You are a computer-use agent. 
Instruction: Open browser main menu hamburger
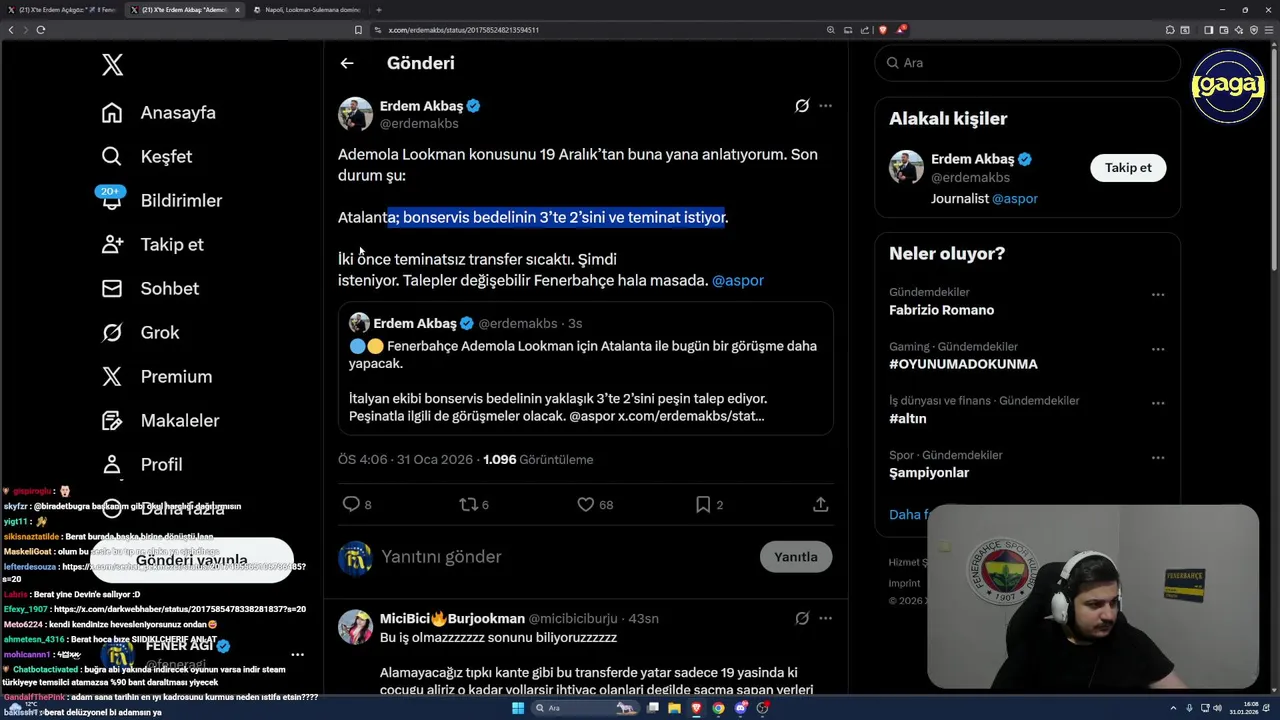pyautogui.click(x=1269, y=30)
